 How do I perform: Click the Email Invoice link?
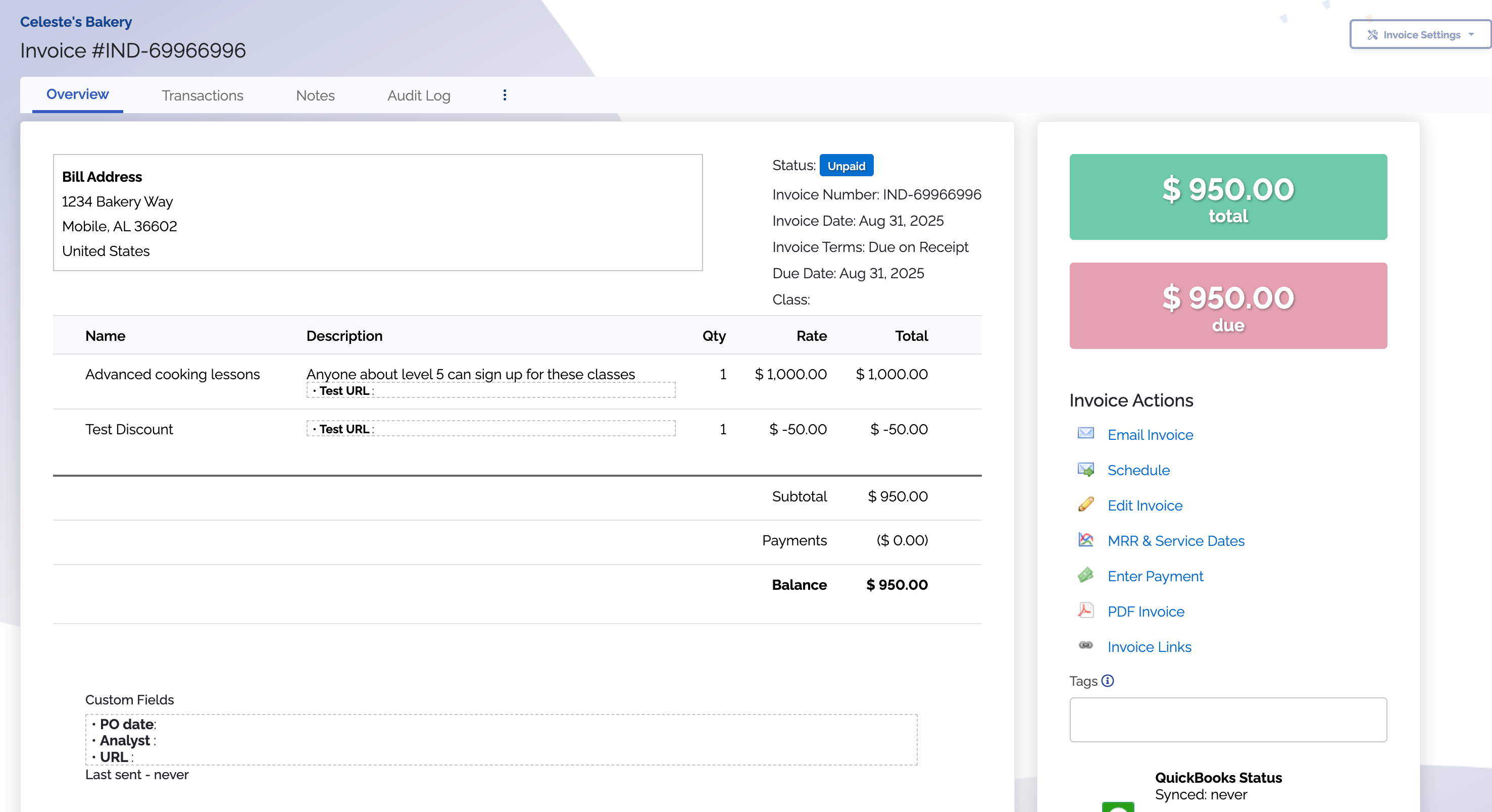point(1150,435)
